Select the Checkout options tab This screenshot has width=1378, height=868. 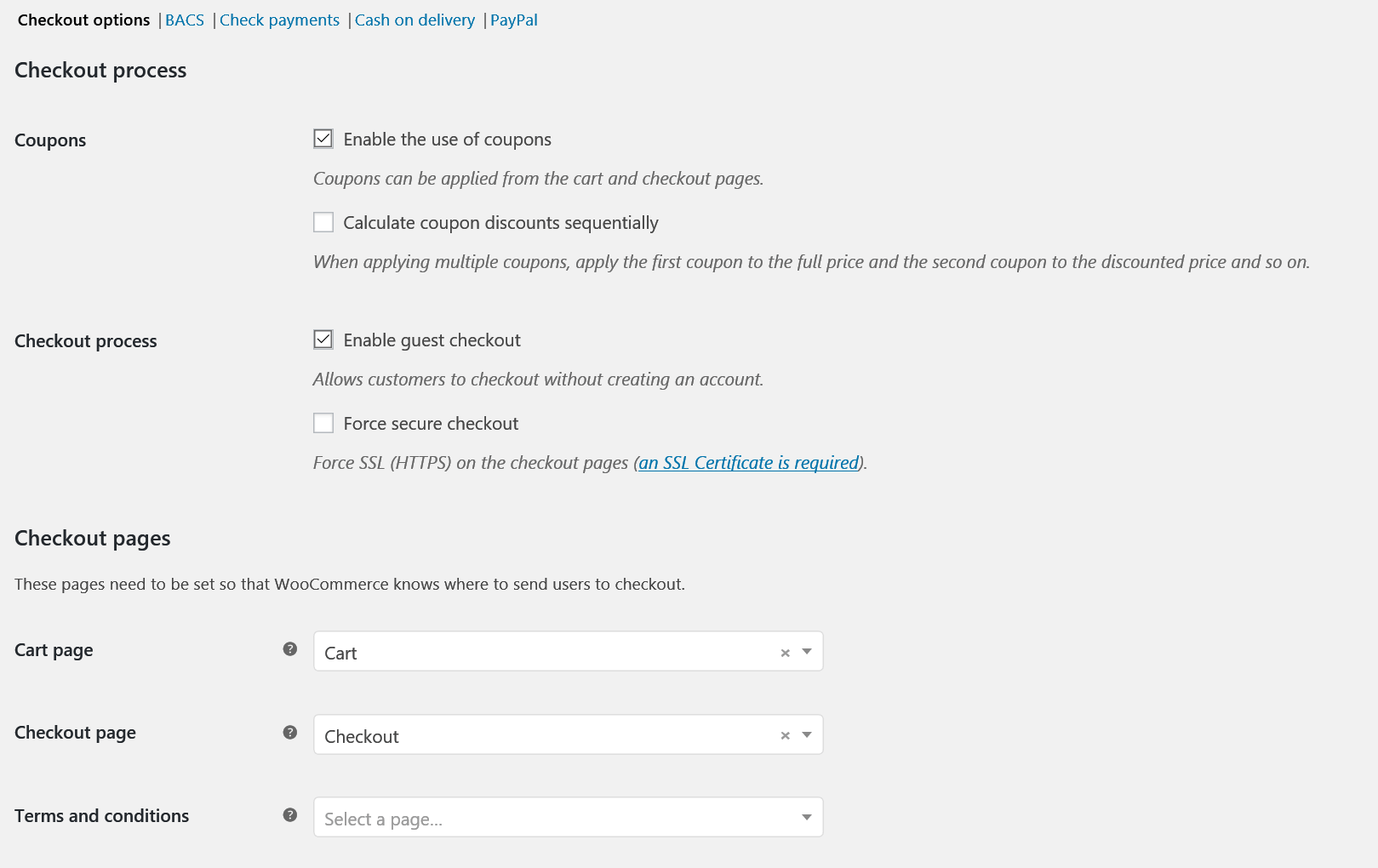[83, 20]
